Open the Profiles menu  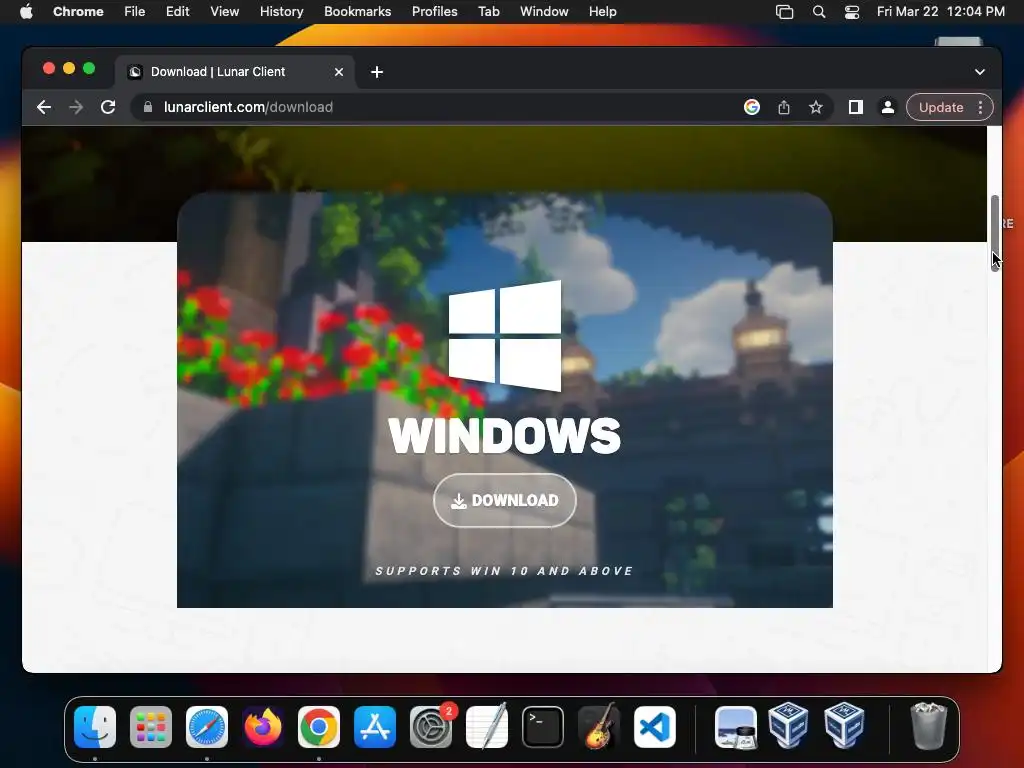point(434,11)
